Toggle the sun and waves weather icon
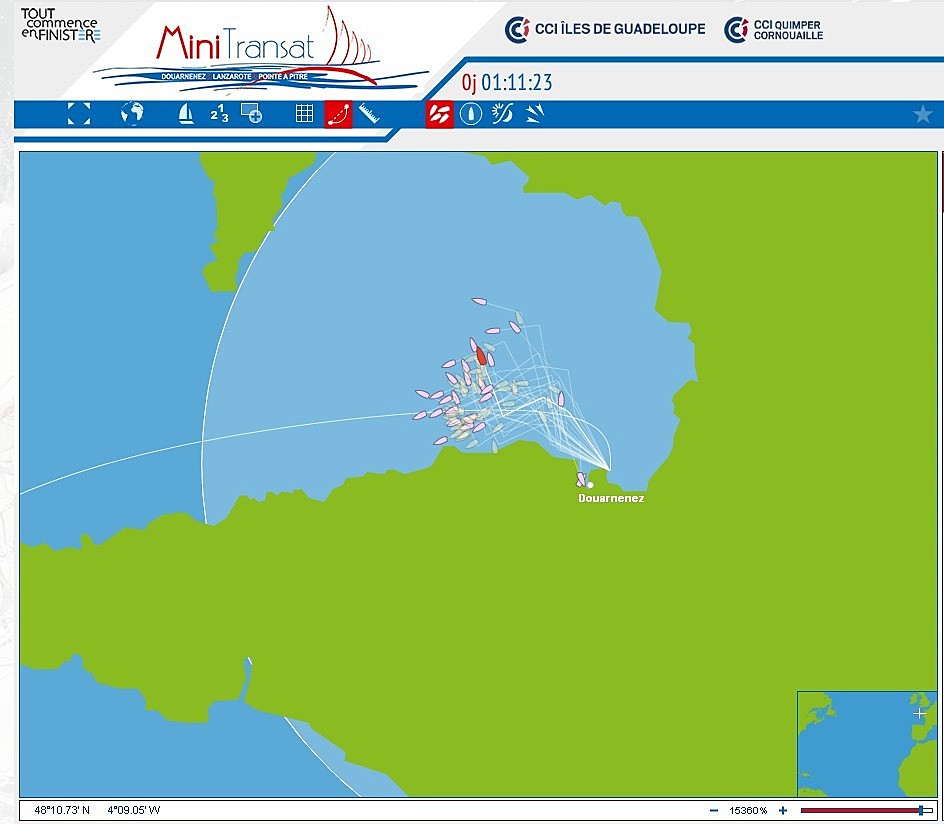Viewport: 944px width, 824px height. pyautogui.click(x=502, y=113)
